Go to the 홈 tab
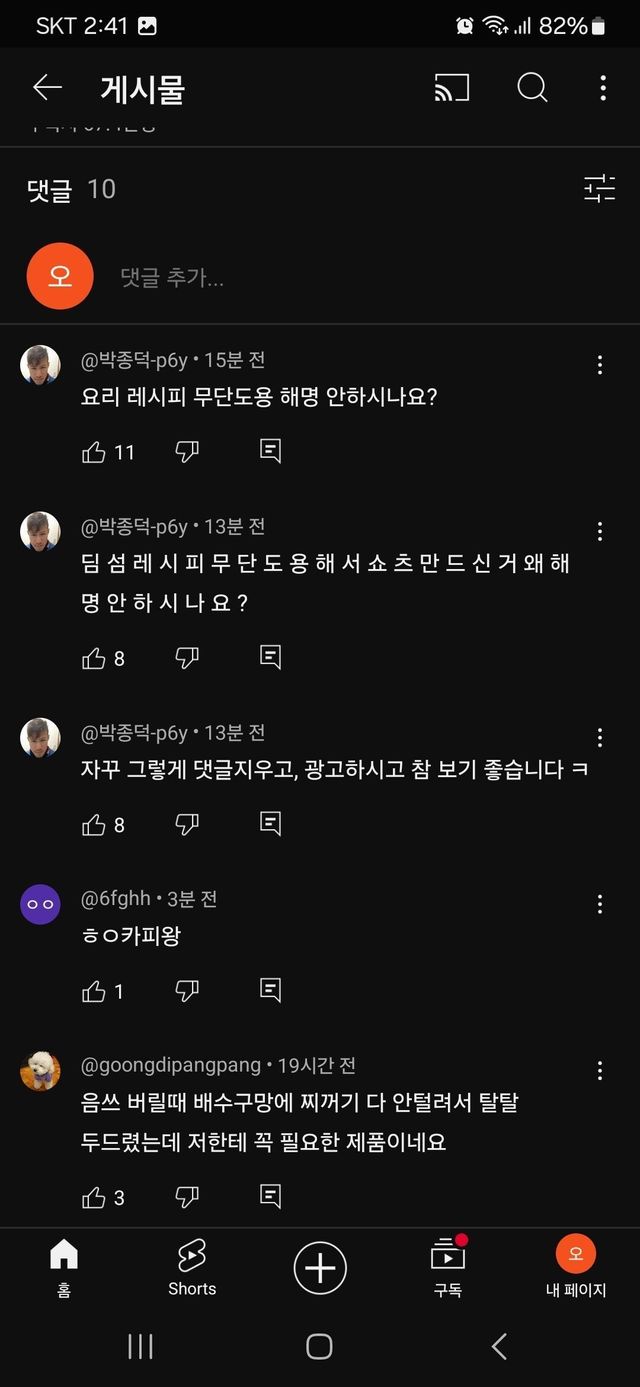Viewport: 640px width, 1387px height. click(x=64, y=1267)
